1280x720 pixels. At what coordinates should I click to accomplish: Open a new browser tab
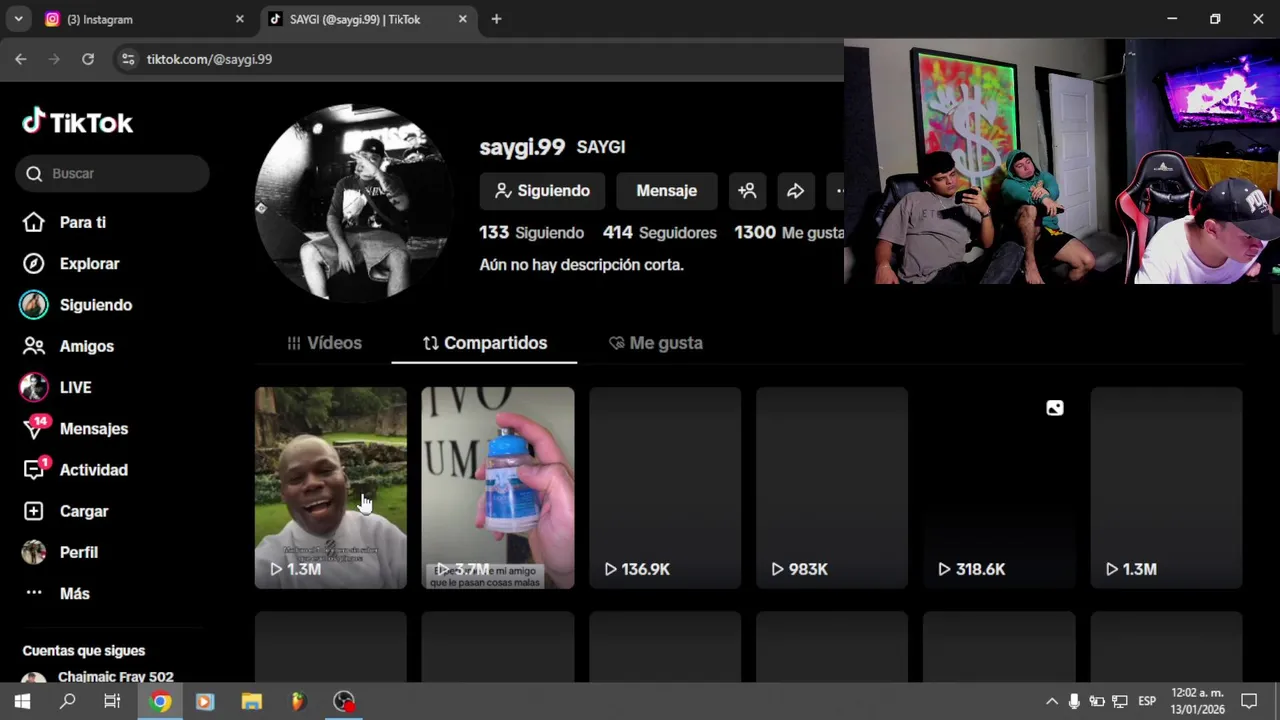[496, 19]
